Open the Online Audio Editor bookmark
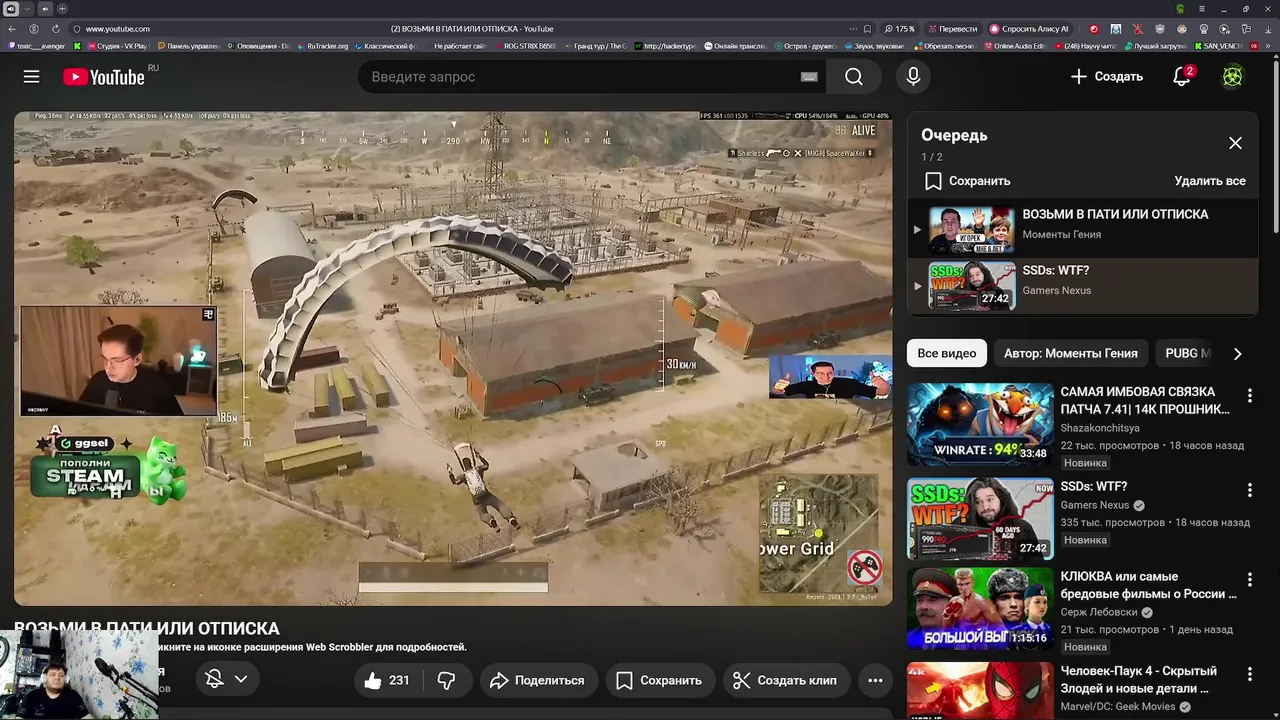The image size is (1280, 720). [x=1014, y=46]
